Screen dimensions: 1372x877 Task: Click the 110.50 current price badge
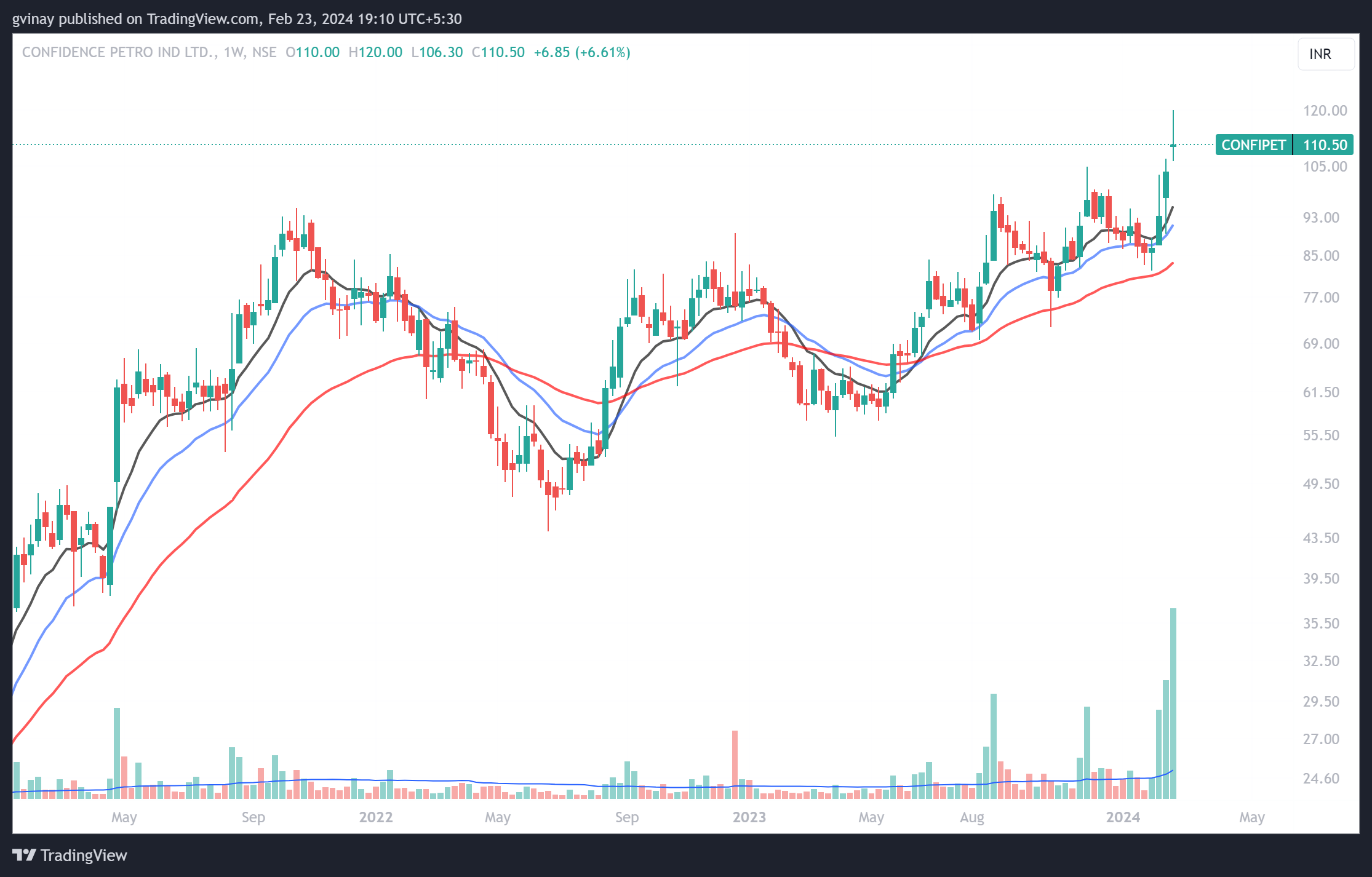pyautogui.click(x=1324, y=145)
